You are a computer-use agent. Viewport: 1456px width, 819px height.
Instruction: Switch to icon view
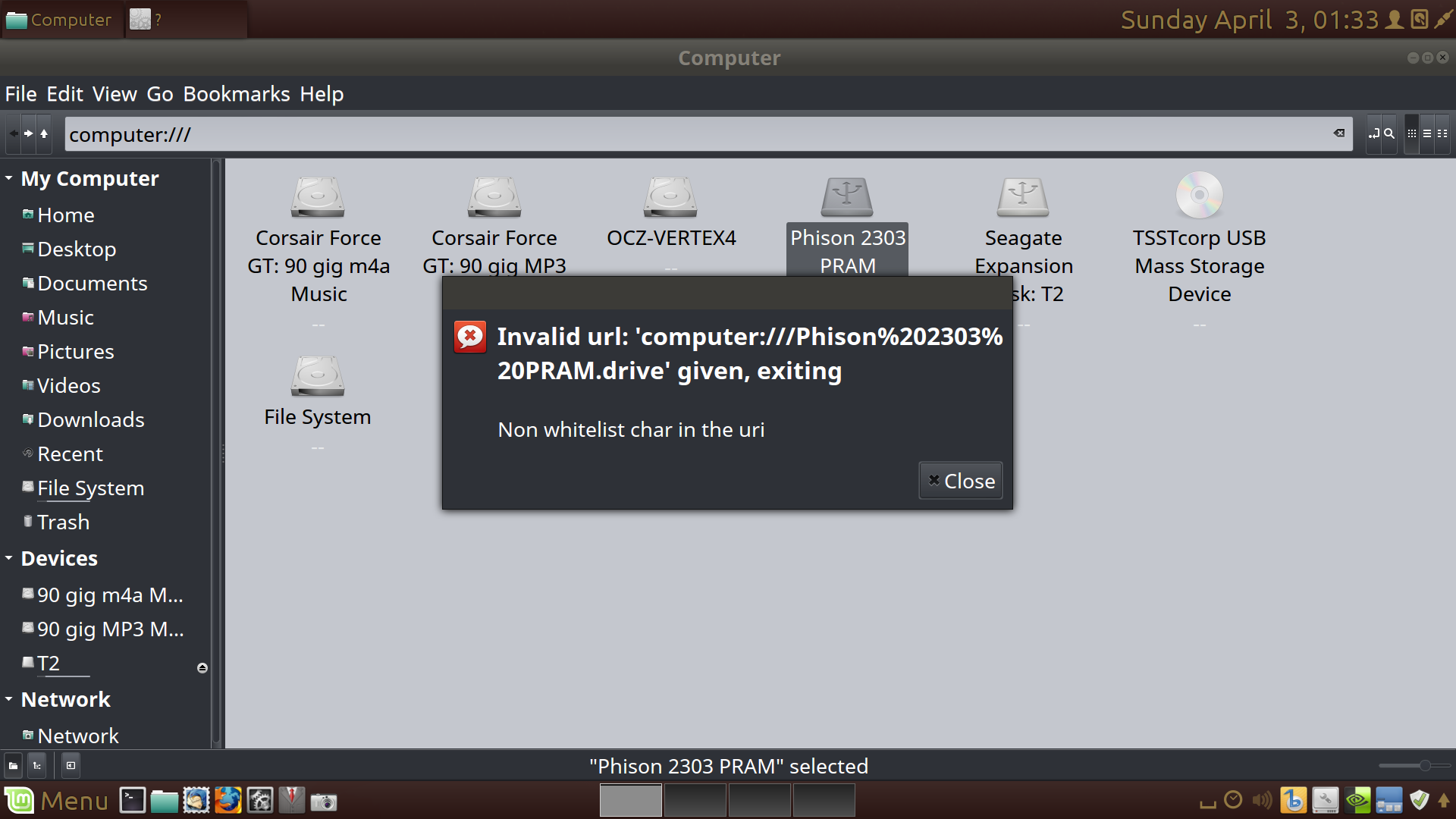1411,133
